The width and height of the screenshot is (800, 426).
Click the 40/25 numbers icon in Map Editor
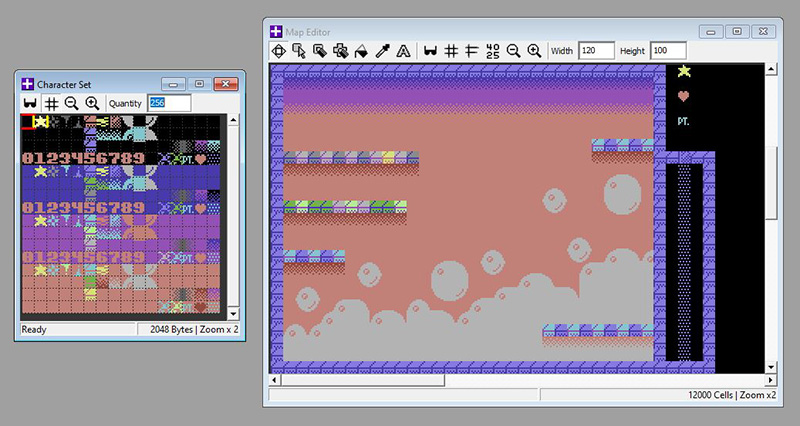point(492,50)
